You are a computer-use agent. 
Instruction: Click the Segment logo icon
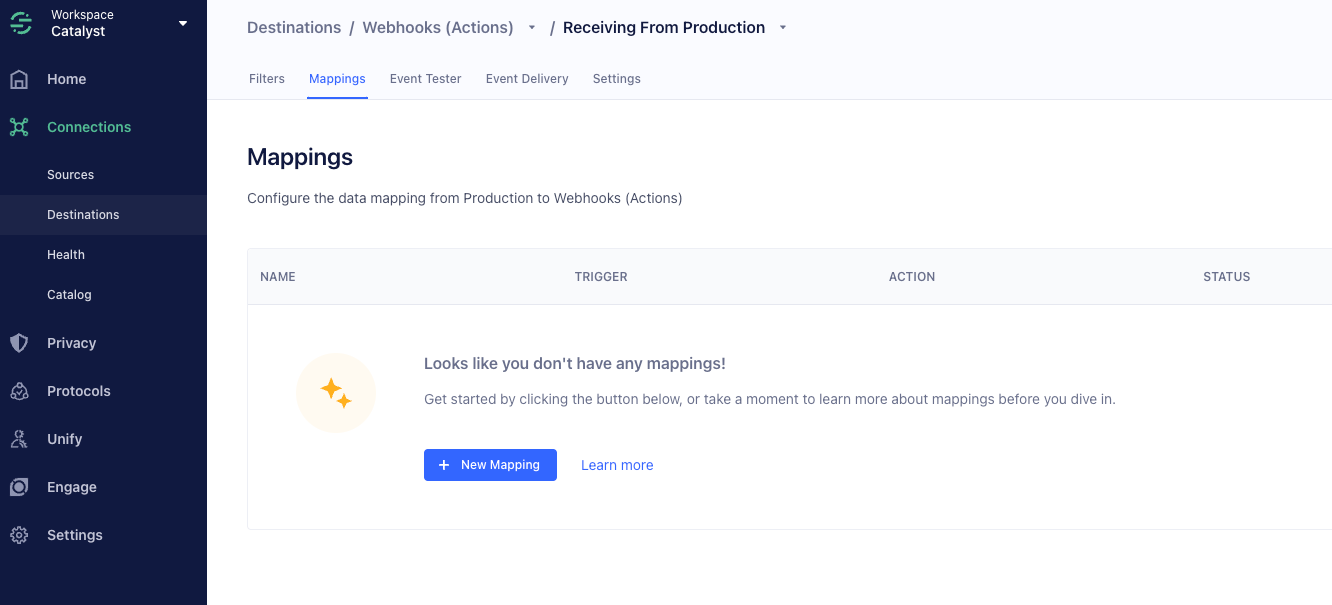22,24
